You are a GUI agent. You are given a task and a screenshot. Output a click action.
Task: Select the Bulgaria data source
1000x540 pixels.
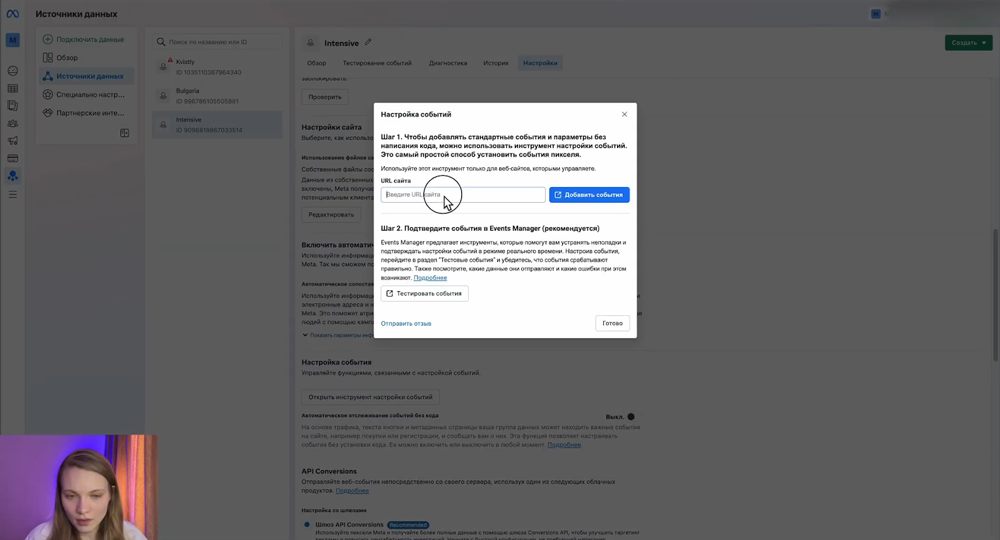click(215, 96)
